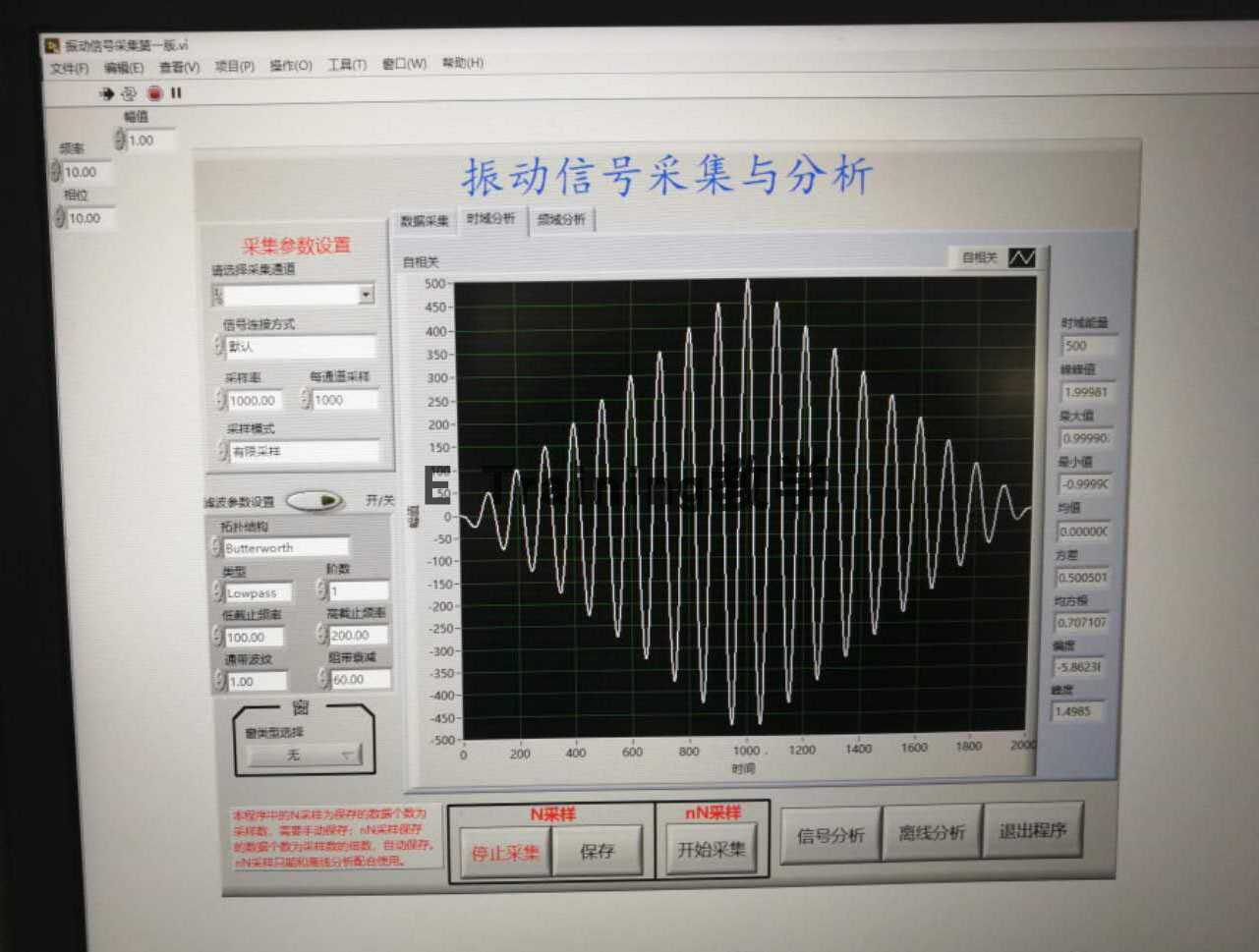The image size is (1259, 952).
Task: Open the 编辑(E) menu
Action: 124,68
